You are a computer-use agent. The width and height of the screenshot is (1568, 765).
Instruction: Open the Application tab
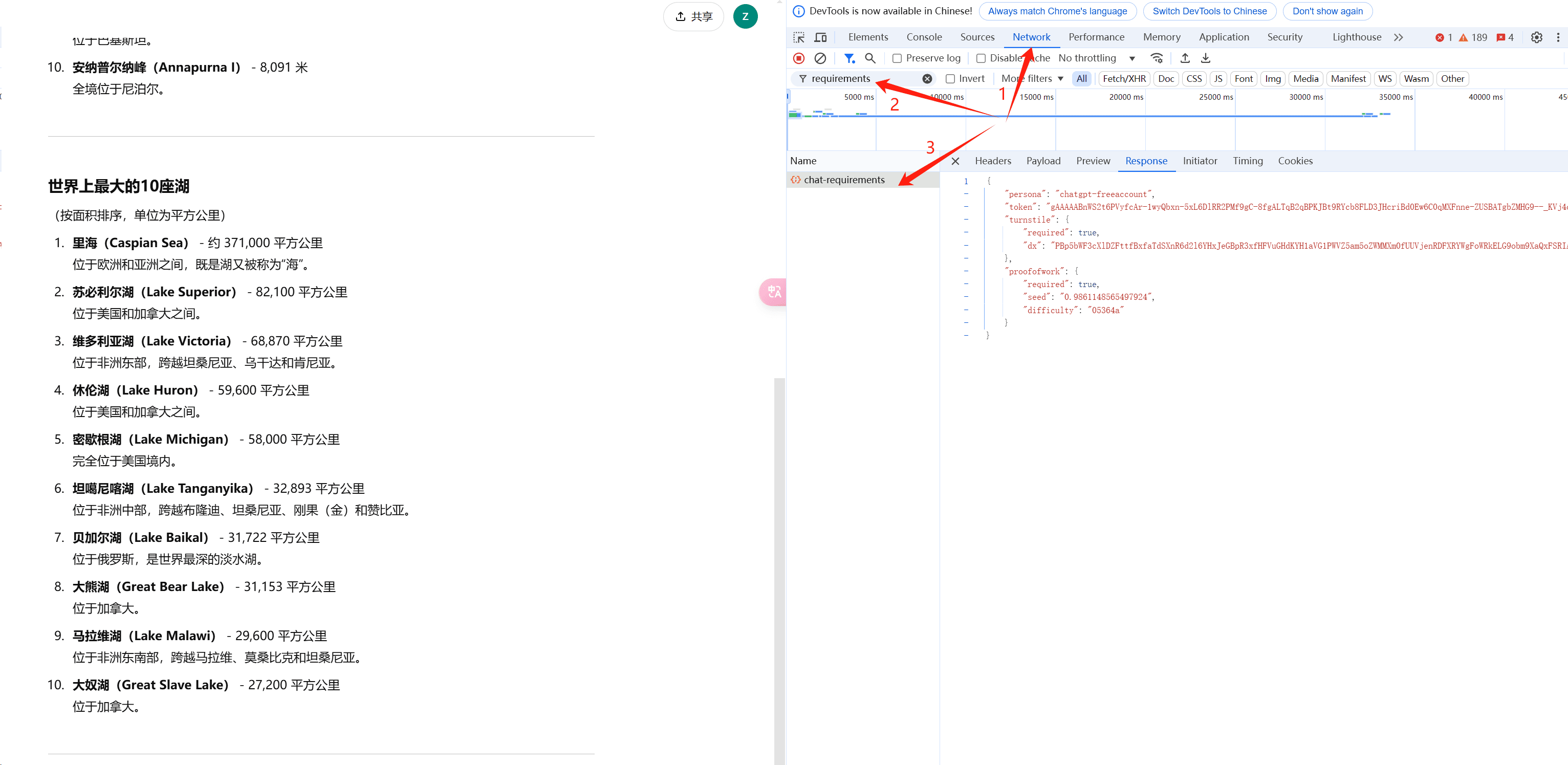coord(1224,38)
